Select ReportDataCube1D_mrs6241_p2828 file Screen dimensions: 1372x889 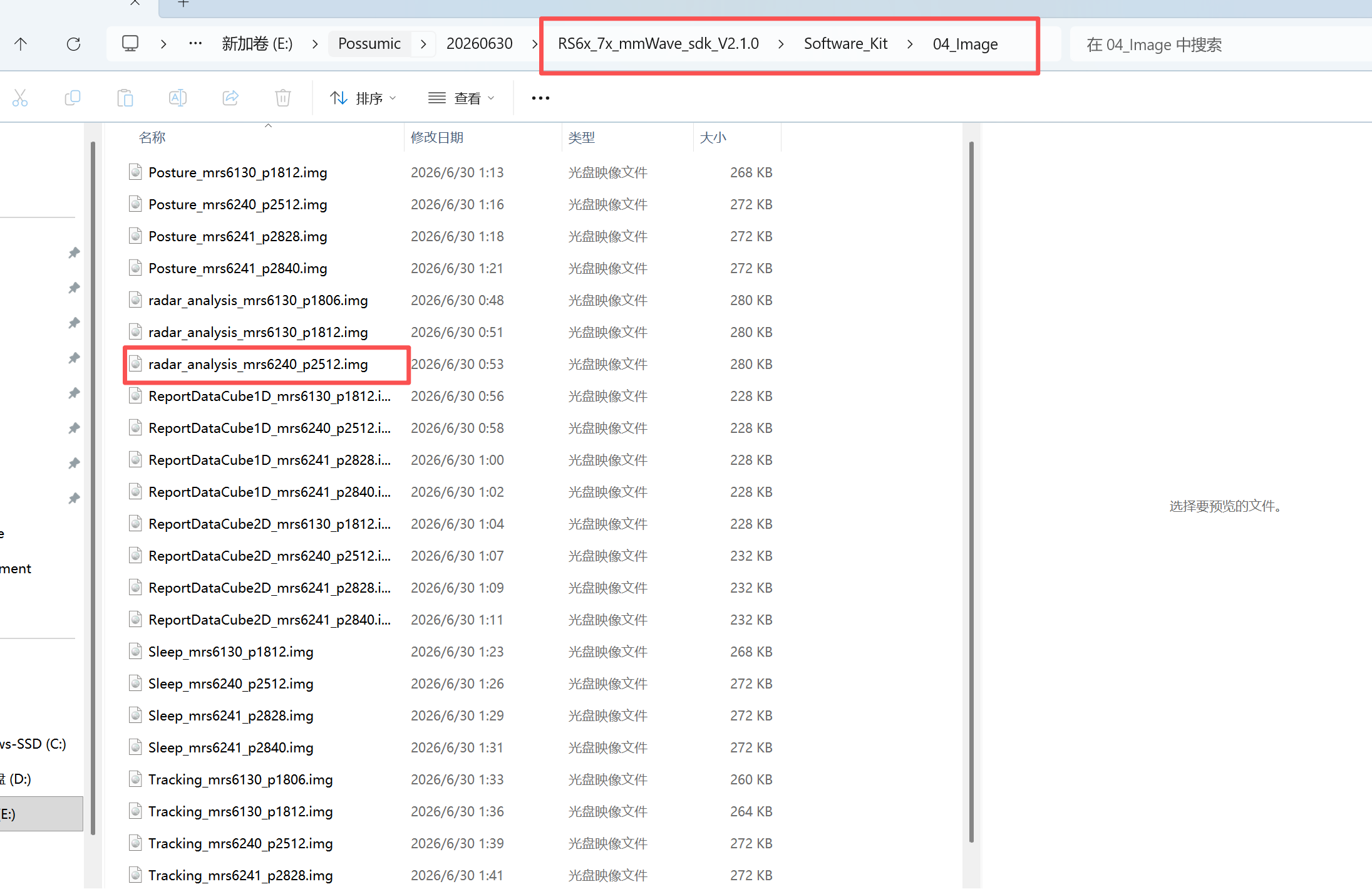pyautogui.click(x=269, y=460)
